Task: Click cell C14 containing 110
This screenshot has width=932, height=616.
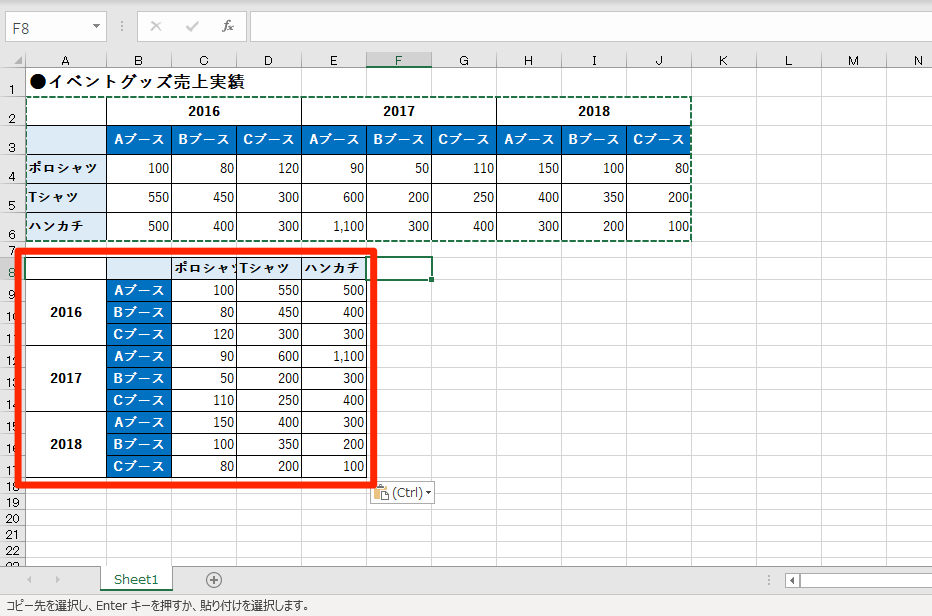Action: pos(204,400)
